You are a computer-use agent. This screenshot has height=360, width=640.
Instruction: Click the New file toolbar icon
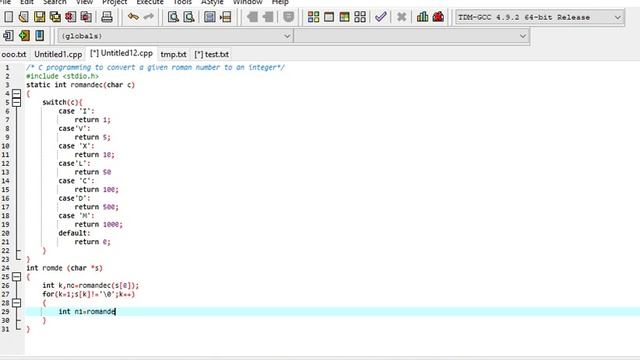(x=9, y=17)
